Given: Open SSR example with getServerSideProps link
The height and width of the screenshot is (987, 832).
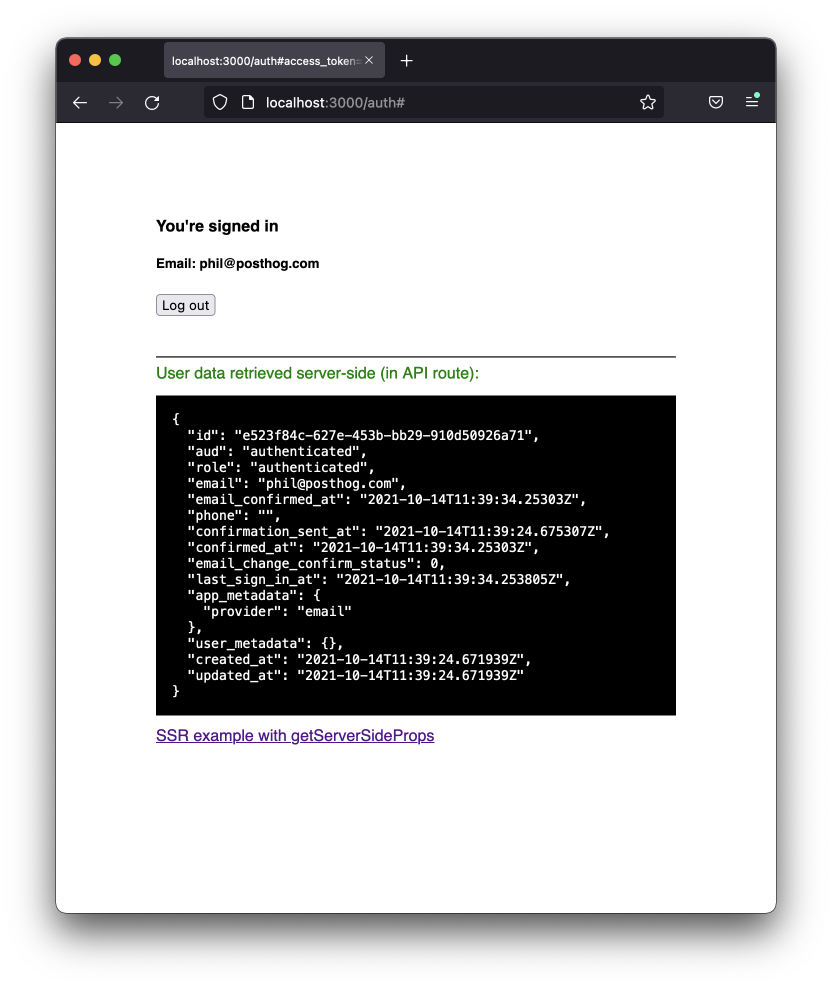Looking at the screenshot, I should (x=294, y=735).
